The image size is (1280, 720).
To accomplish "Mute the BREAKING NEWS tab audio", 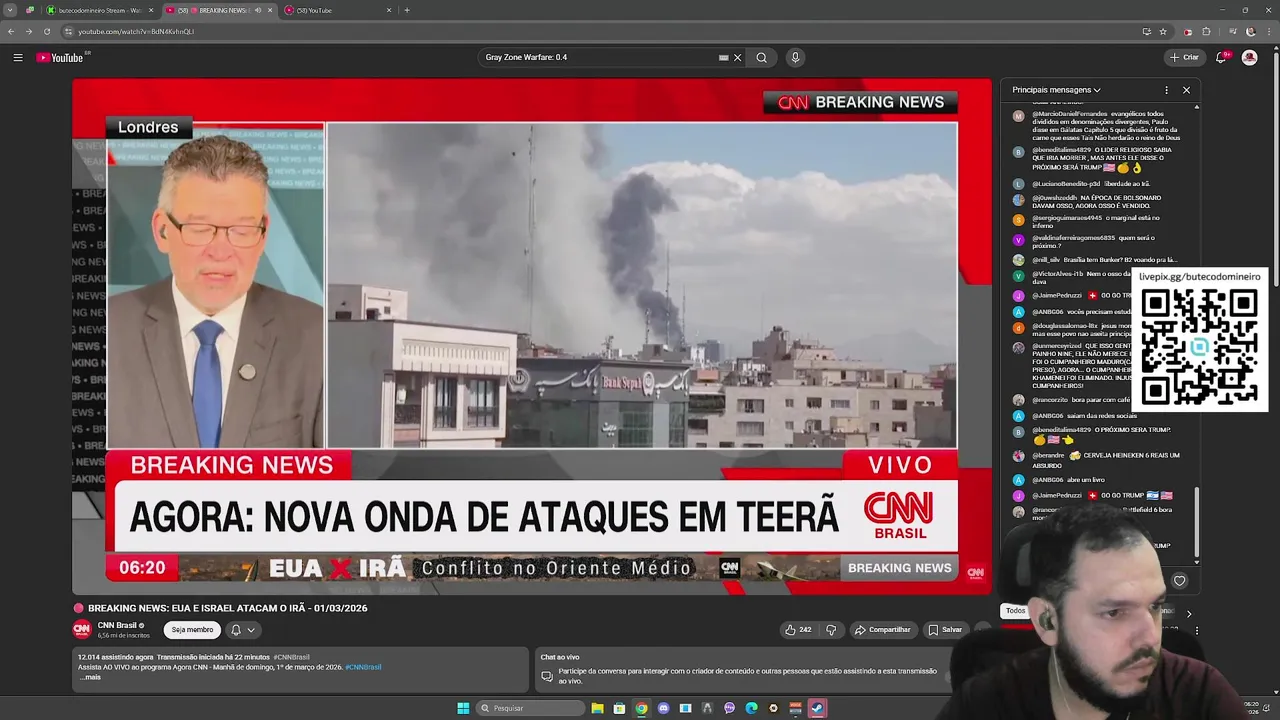I will coord(258,10).
